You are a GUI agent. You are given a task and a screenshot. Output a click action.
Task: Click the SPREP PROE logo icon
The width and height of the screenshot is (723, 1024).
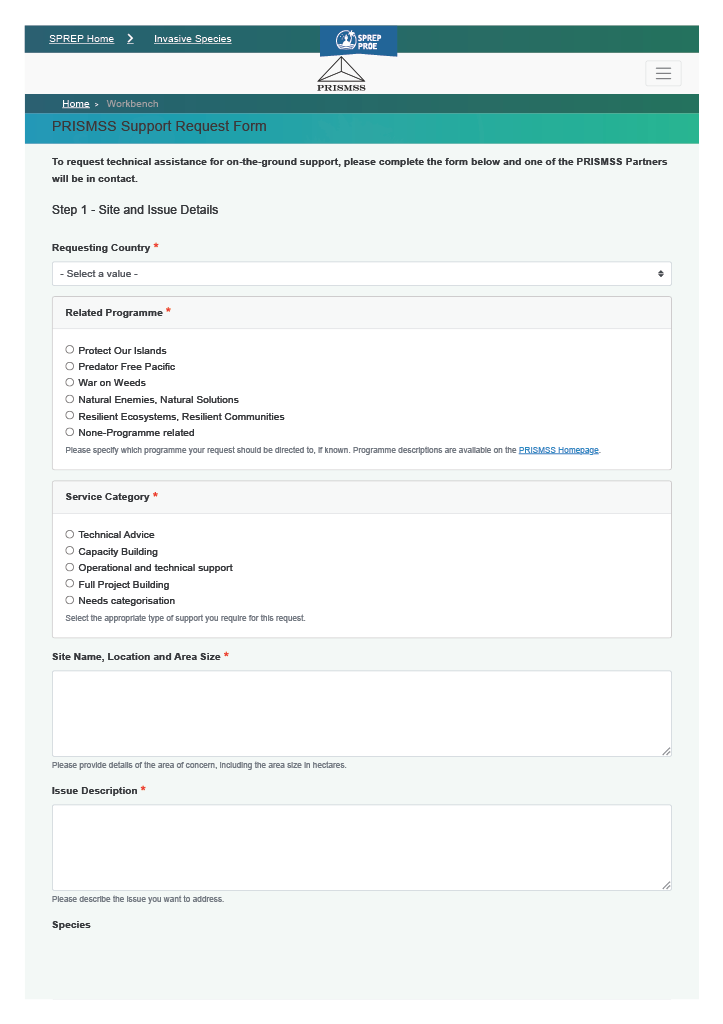[x=358, y=41]
